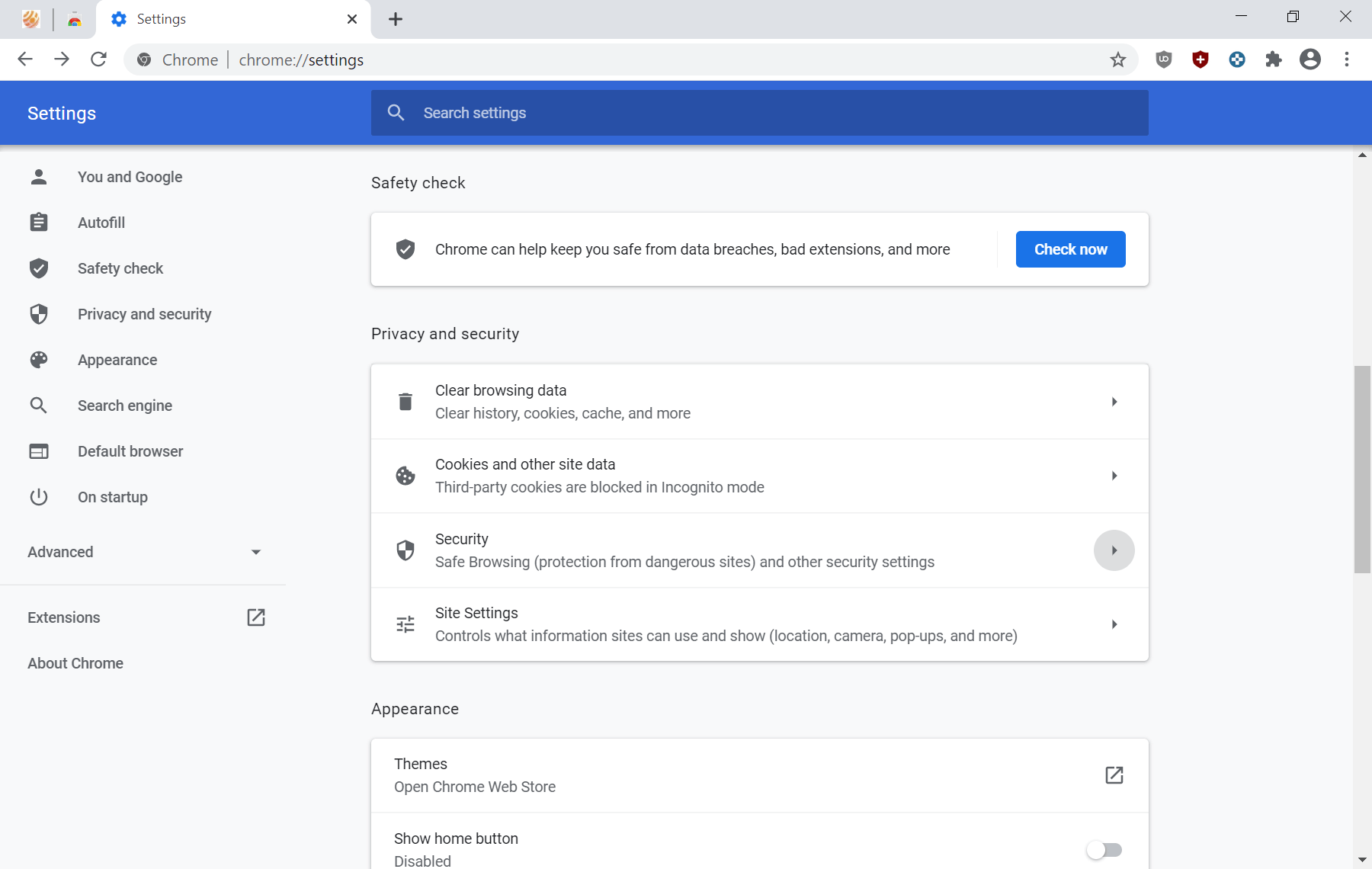The height and width of the screenshot is (869, 1372).
Task: Go back with the browser back arrow
Action: point(25,59)
